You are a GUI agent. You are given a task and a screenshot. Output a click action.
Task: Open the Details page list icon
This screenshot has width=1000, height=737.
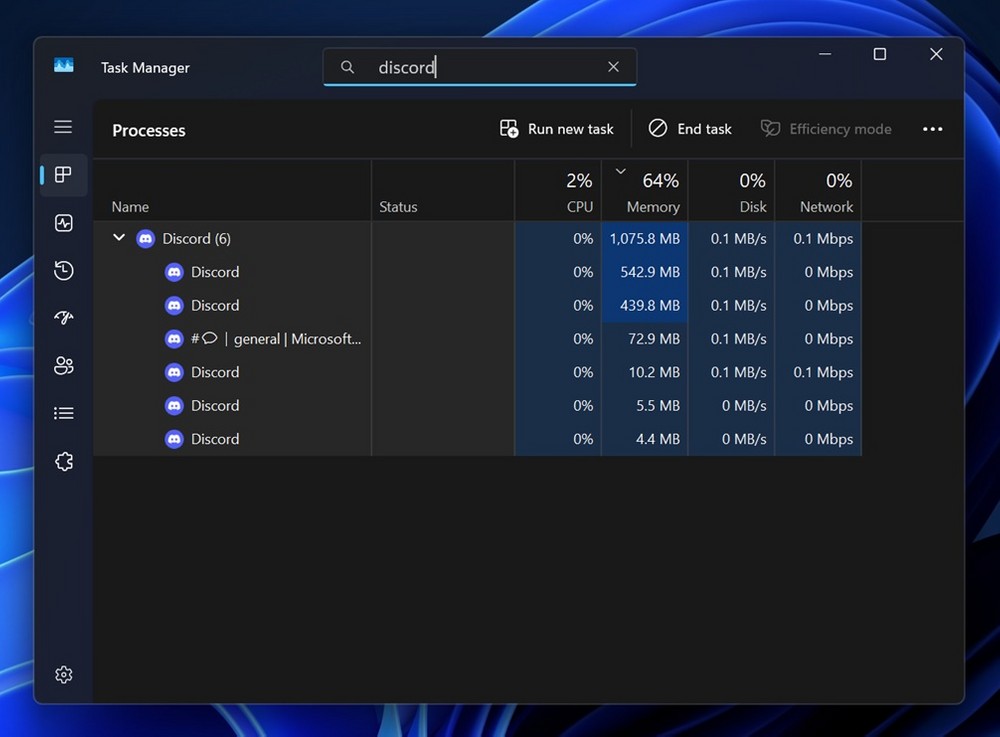[x=64, y=413]
